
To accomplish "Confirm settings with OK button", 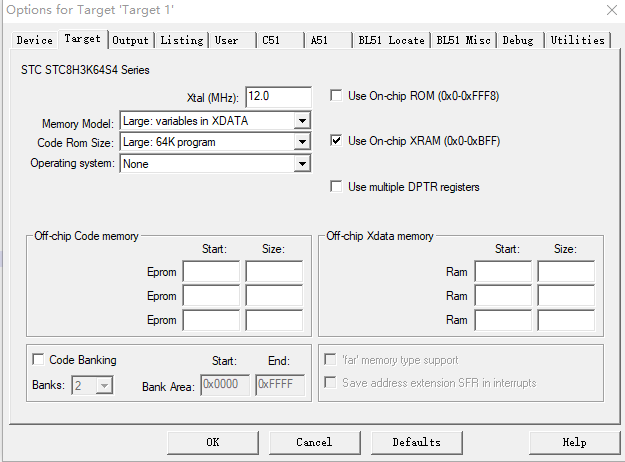I will click(213, 442).
